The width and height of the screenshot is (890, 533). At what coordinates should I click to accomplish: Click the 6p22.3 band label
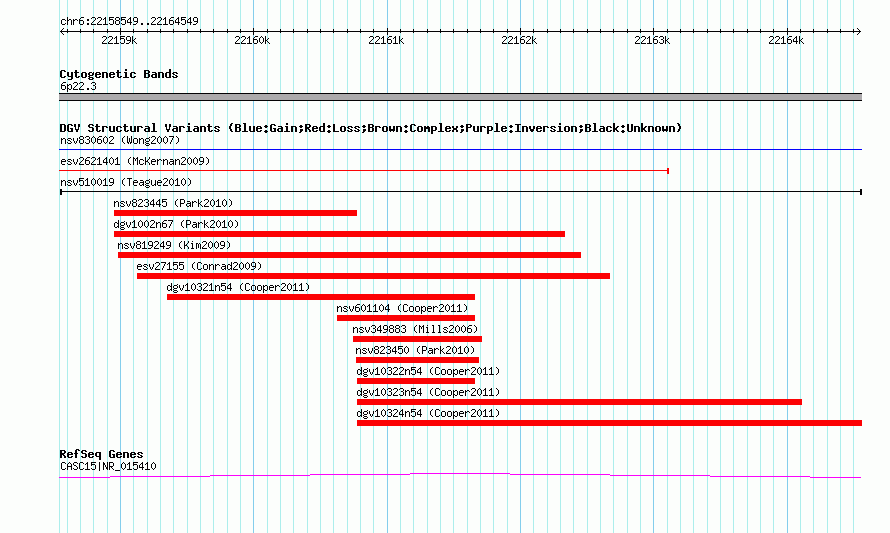pos(78,86)
